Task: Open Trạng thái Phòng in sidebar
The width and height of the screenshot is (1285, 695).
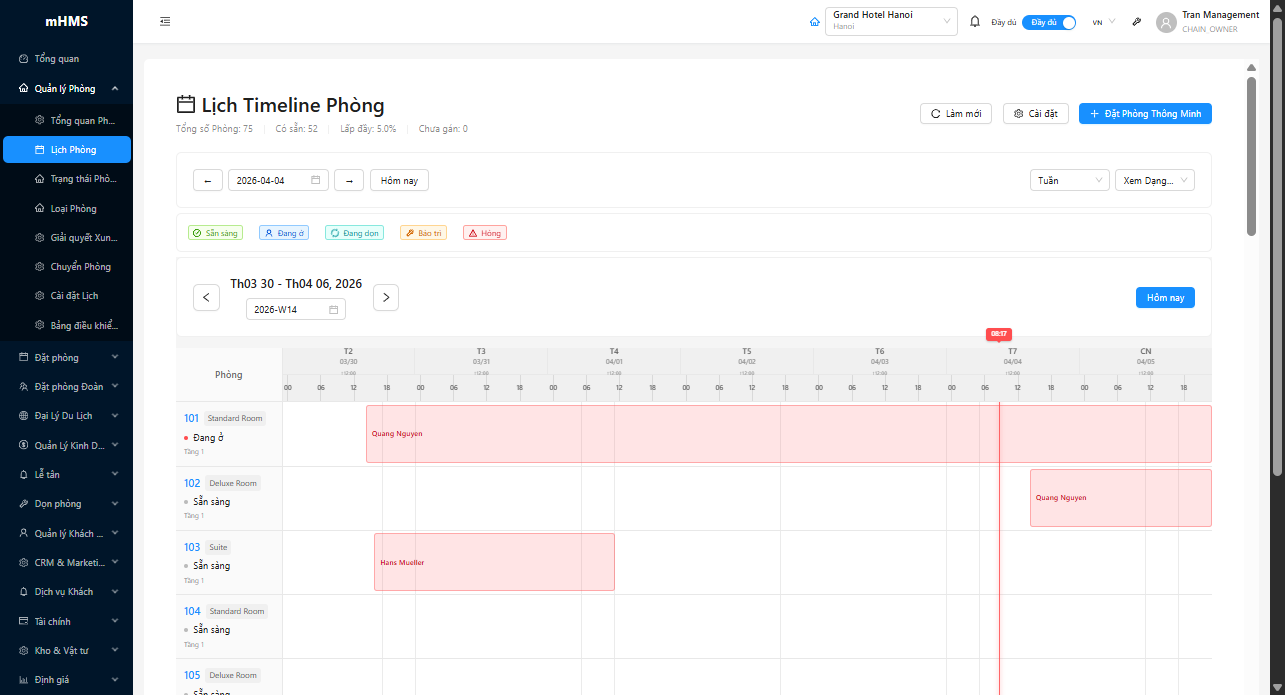Action: (82, 179)
